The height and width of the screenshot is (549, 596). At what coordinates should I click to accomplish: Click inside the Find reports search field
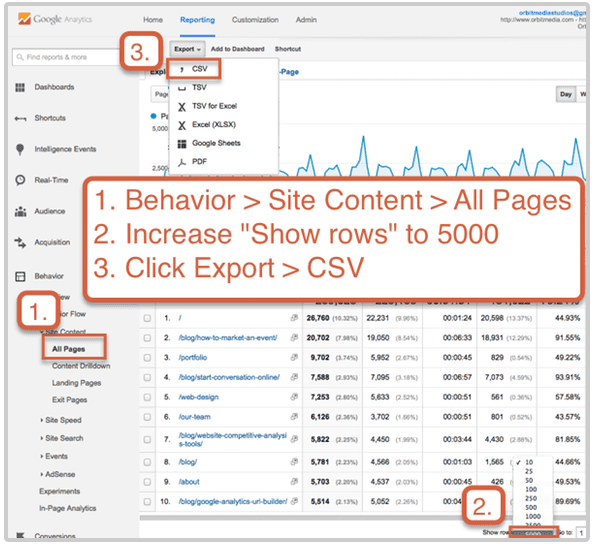[67, 57]
